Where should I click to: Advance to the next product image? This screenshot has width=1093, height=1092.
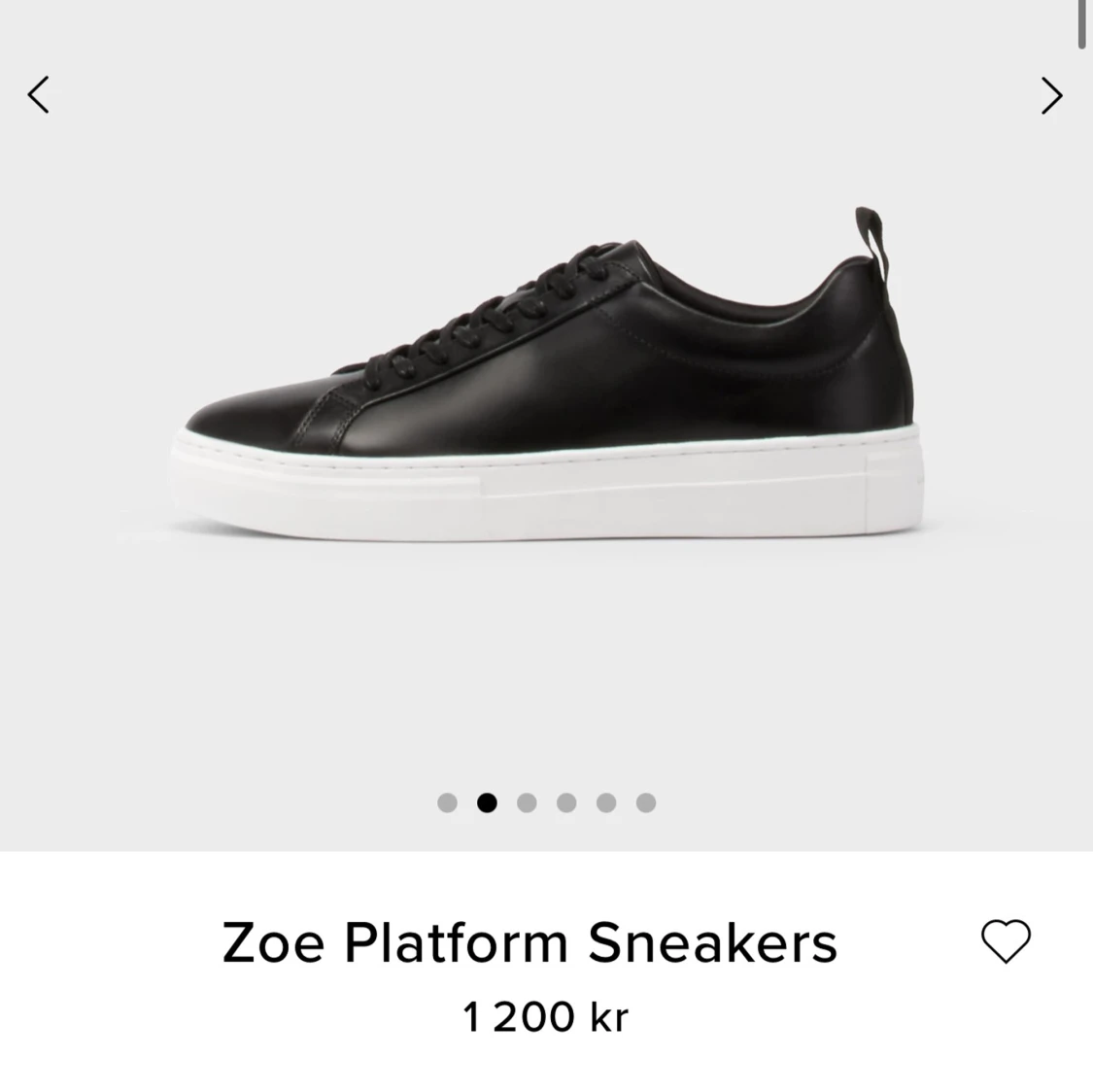pos(1052,95)
